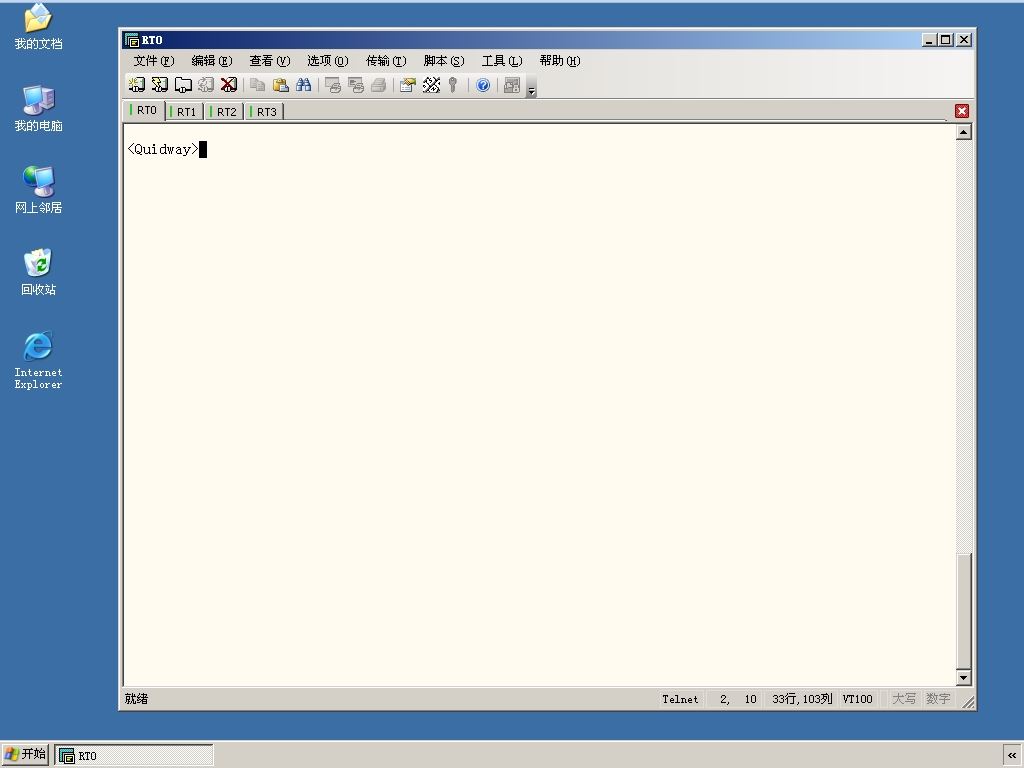Open the 脚本(S) menu
Screen dimensions: 1024x768
tap(444, 61)
